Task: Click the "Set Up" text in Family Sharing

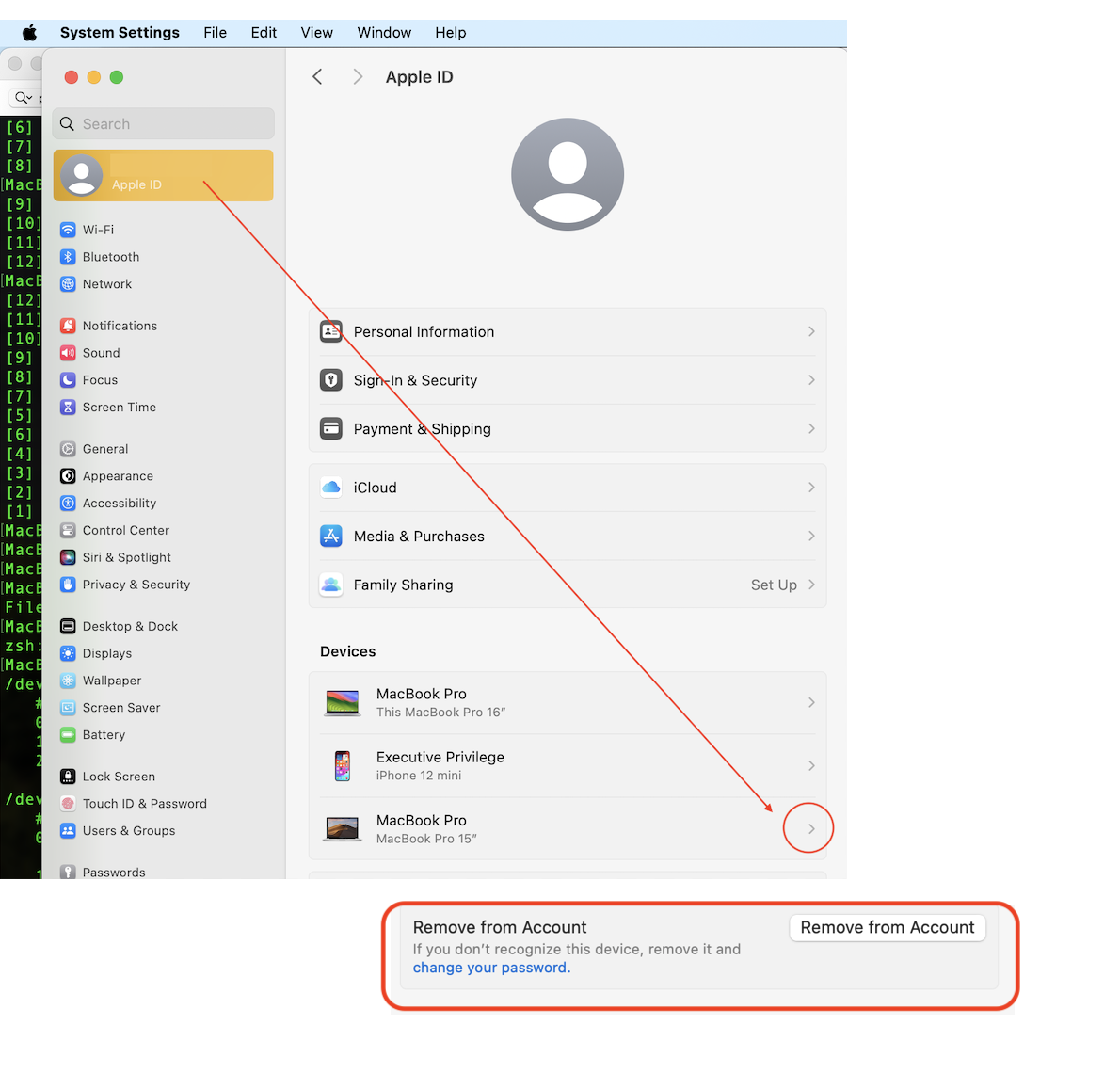Action: click(774, 585)
